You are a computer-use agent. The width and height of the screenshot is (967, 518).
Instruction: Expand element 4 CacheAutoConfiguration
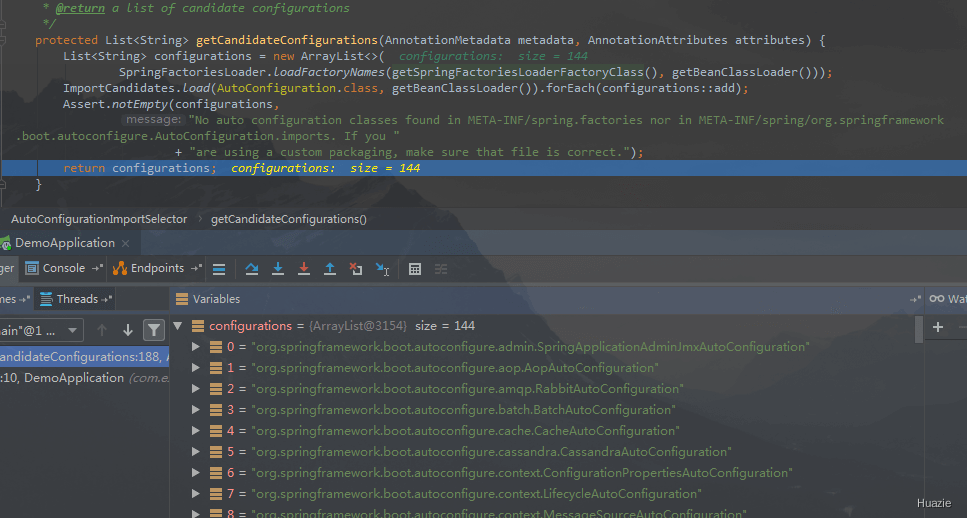coord(195,430)
